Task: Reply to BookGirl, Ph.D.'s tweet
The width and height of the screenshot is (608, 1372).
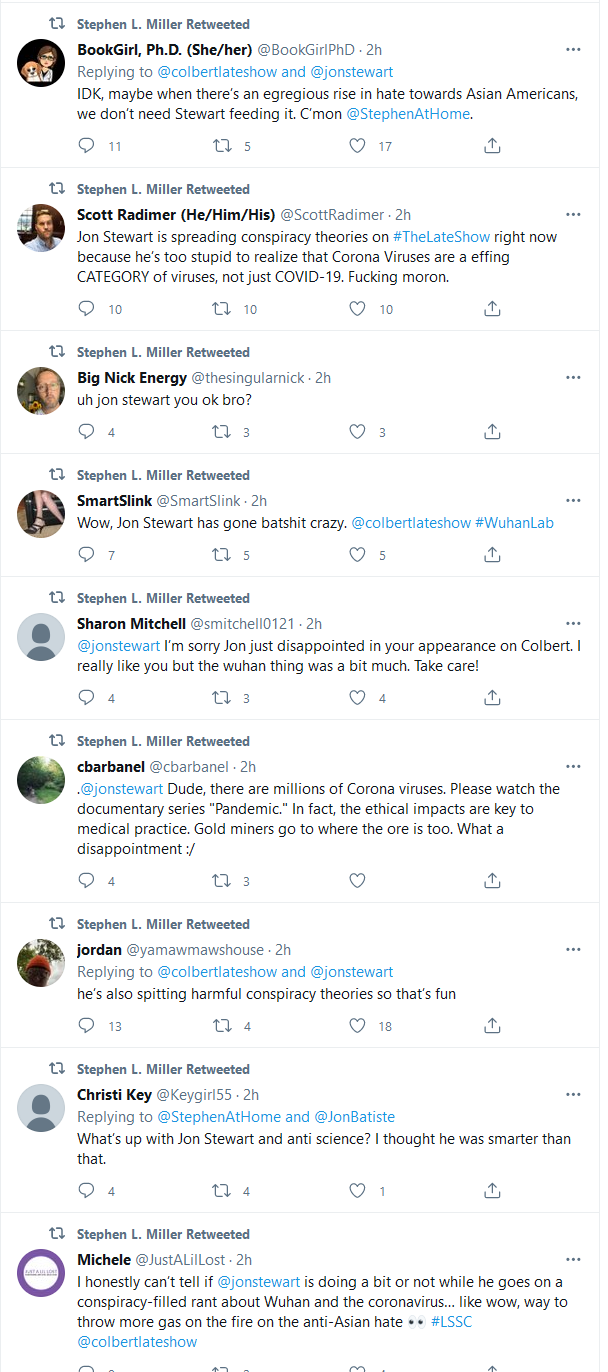Action: pos(87,146)
